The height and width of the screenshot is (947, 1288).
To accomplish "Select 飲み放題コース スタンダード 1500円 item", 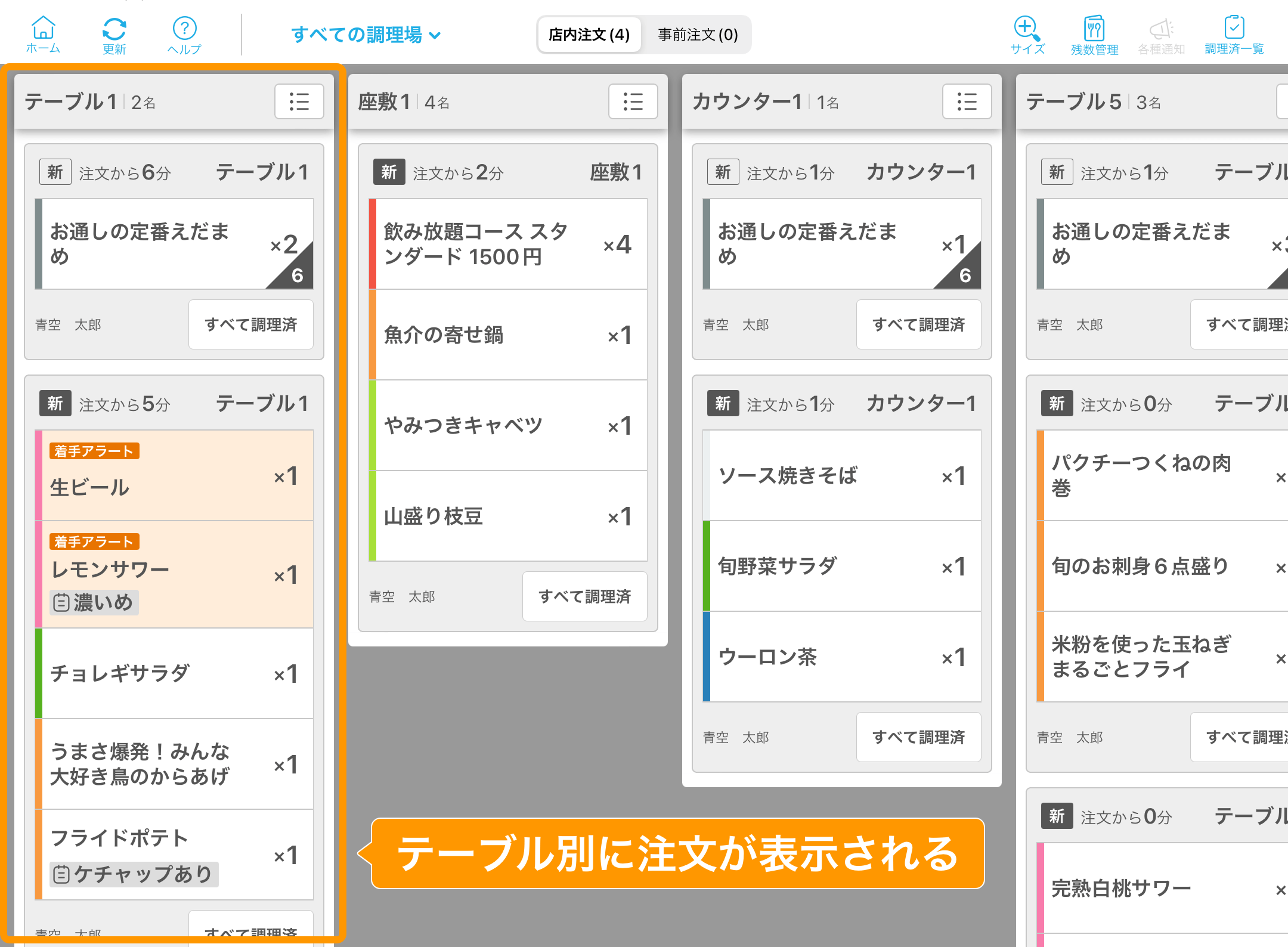I will coord(508,244).
